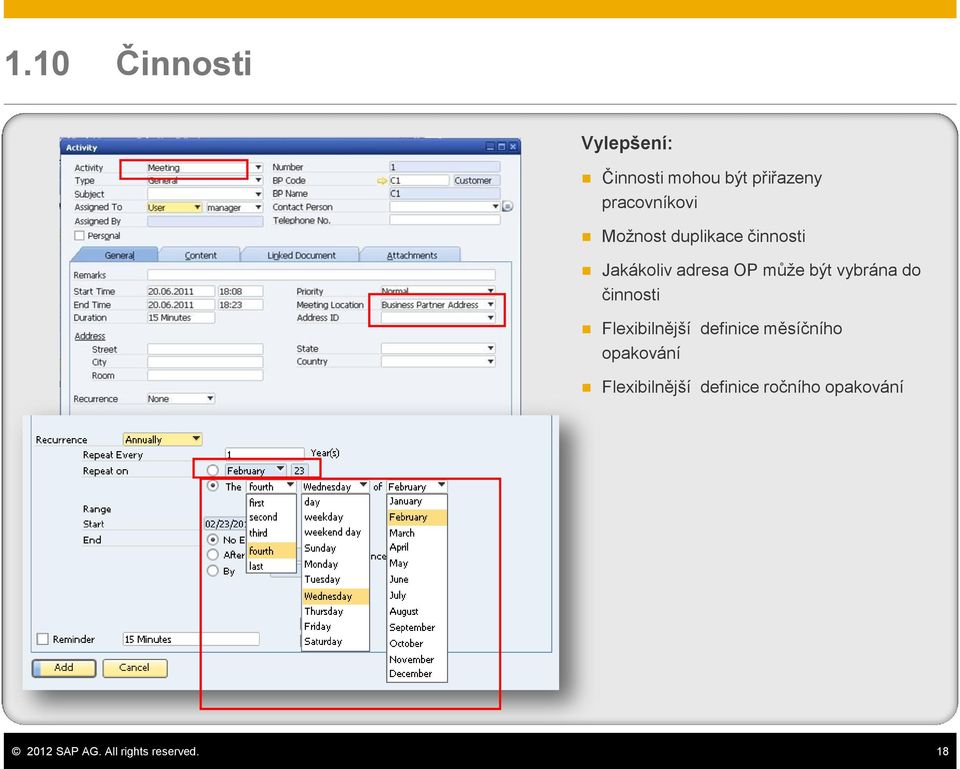Screen dimensions: 960x769
Task: Click the Remarks input field
Action: click(321, 275)
